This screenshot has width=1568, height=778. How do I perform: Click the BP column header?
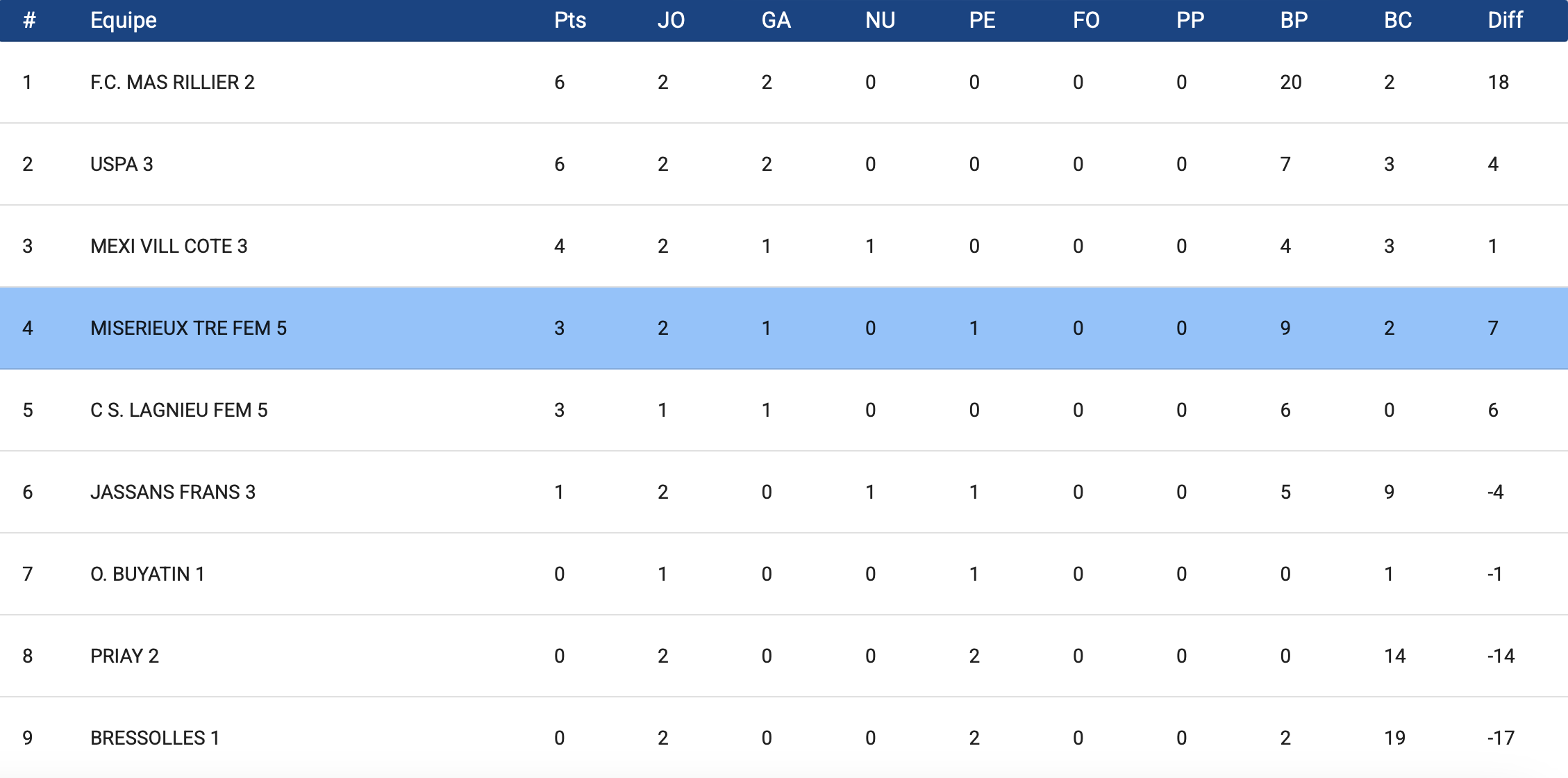pos(1294,20)
